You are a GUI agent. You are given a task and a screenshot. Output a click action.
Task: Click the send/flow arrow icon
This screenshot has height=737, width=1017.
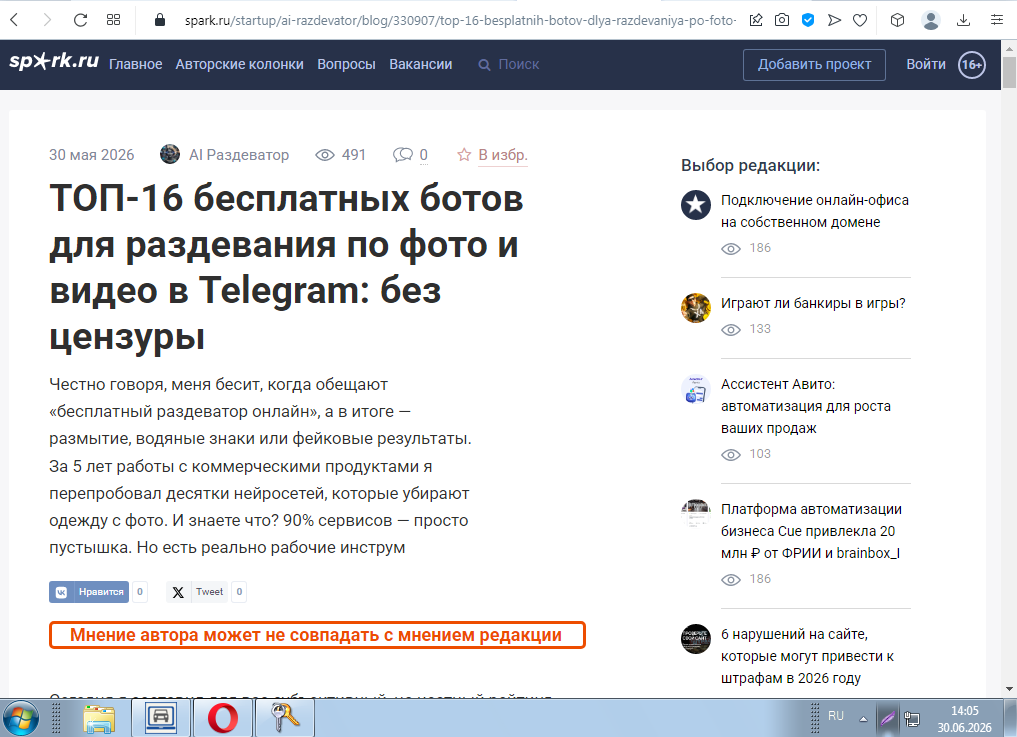coord(834,20)
